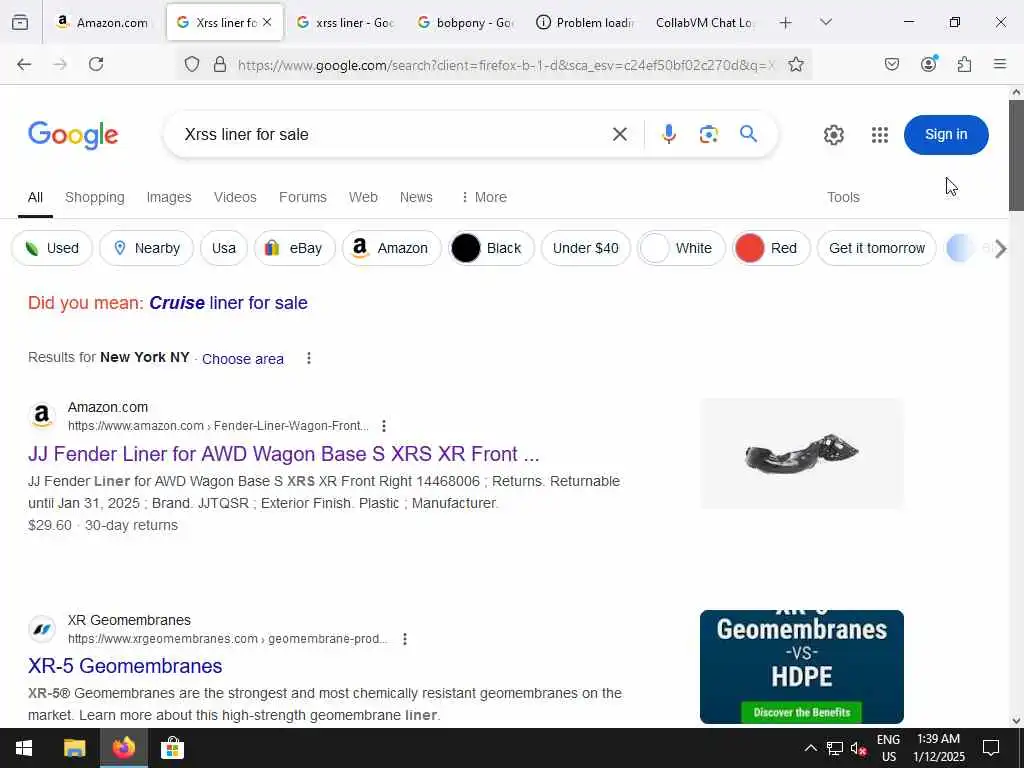Open a new browser tab
The height and width of the screenshot is (768, 1024).
[x=786, y=23]
